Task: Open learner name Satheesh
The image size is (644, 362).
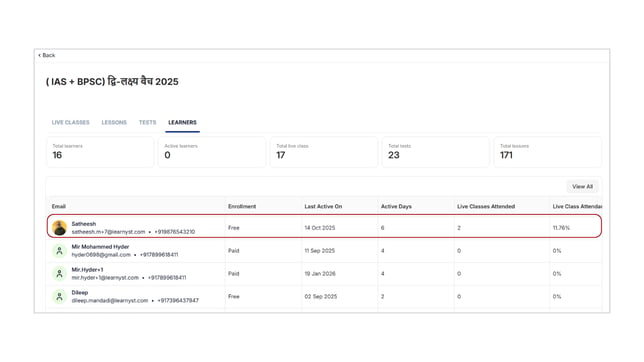Action: [x=84, y=224]
